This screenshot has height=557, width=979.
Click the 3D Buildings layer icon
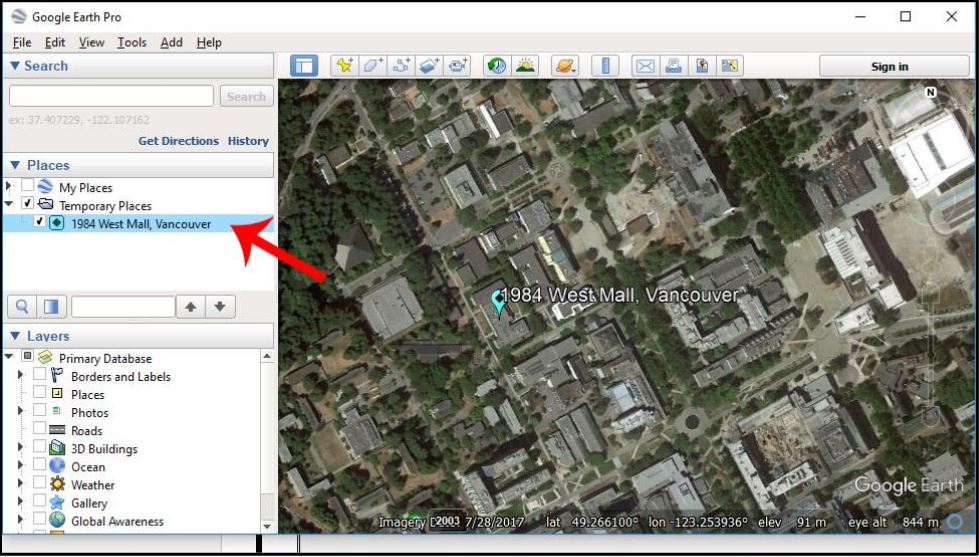coord(57,448)
